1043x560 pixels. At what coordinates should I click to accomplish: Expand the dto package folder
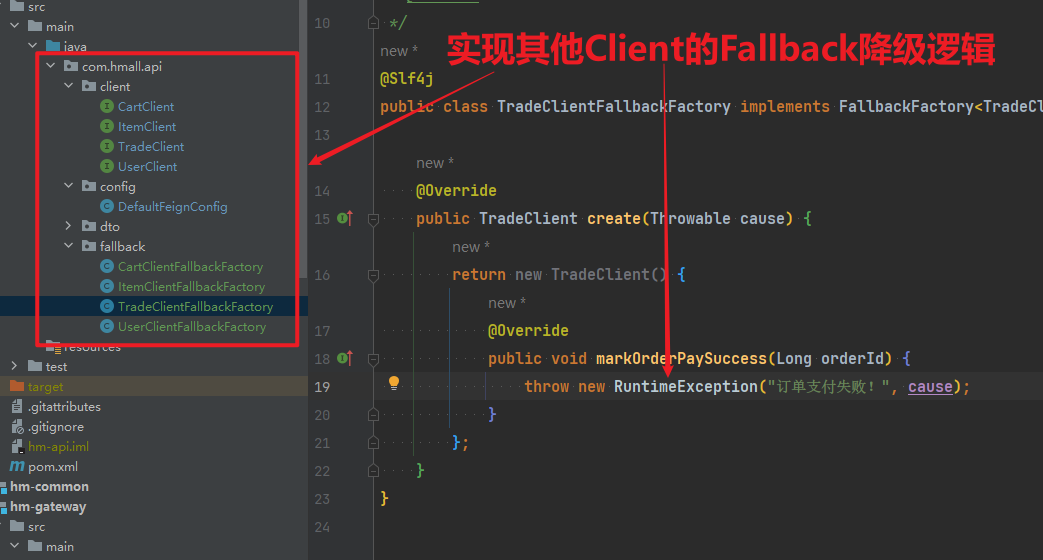point(69,227)
